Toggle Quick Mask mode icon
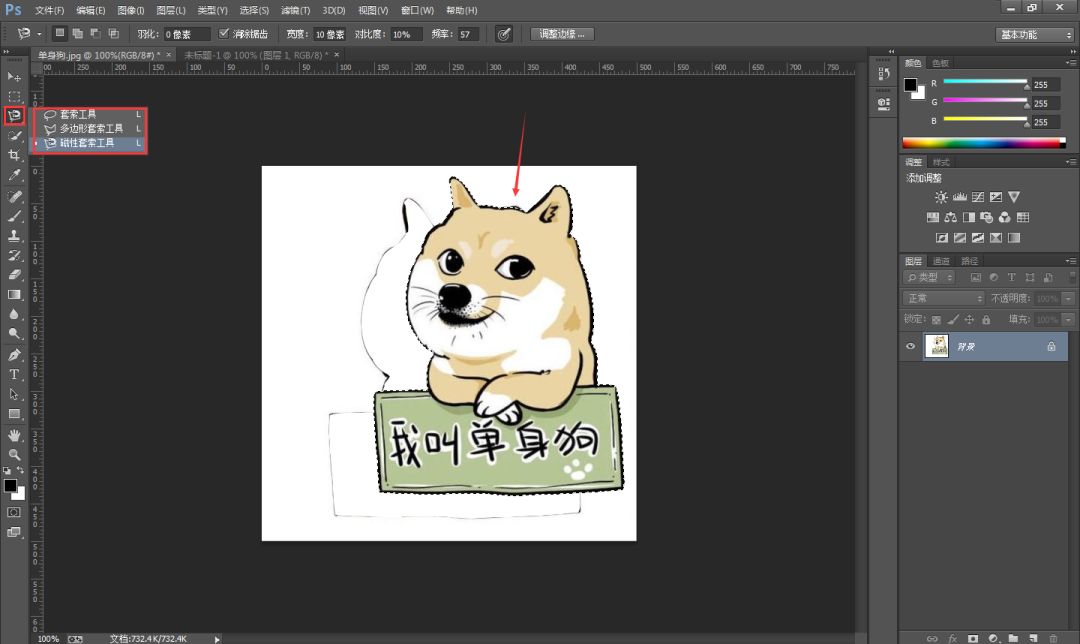Screen dimensions: 1080x644 point(14,512)
